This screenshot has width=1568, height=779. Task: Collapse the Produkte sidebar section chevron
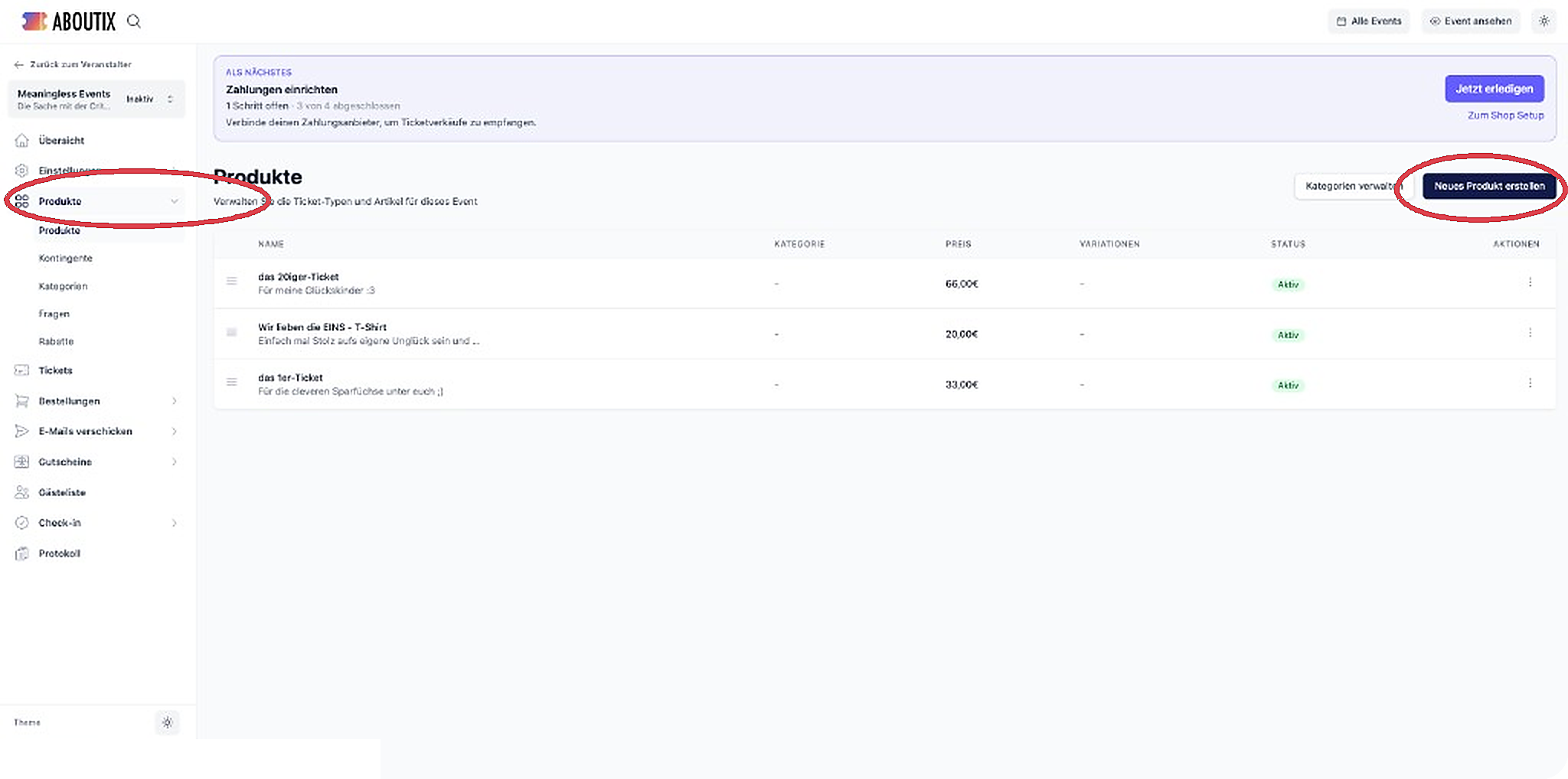(175, 201)
